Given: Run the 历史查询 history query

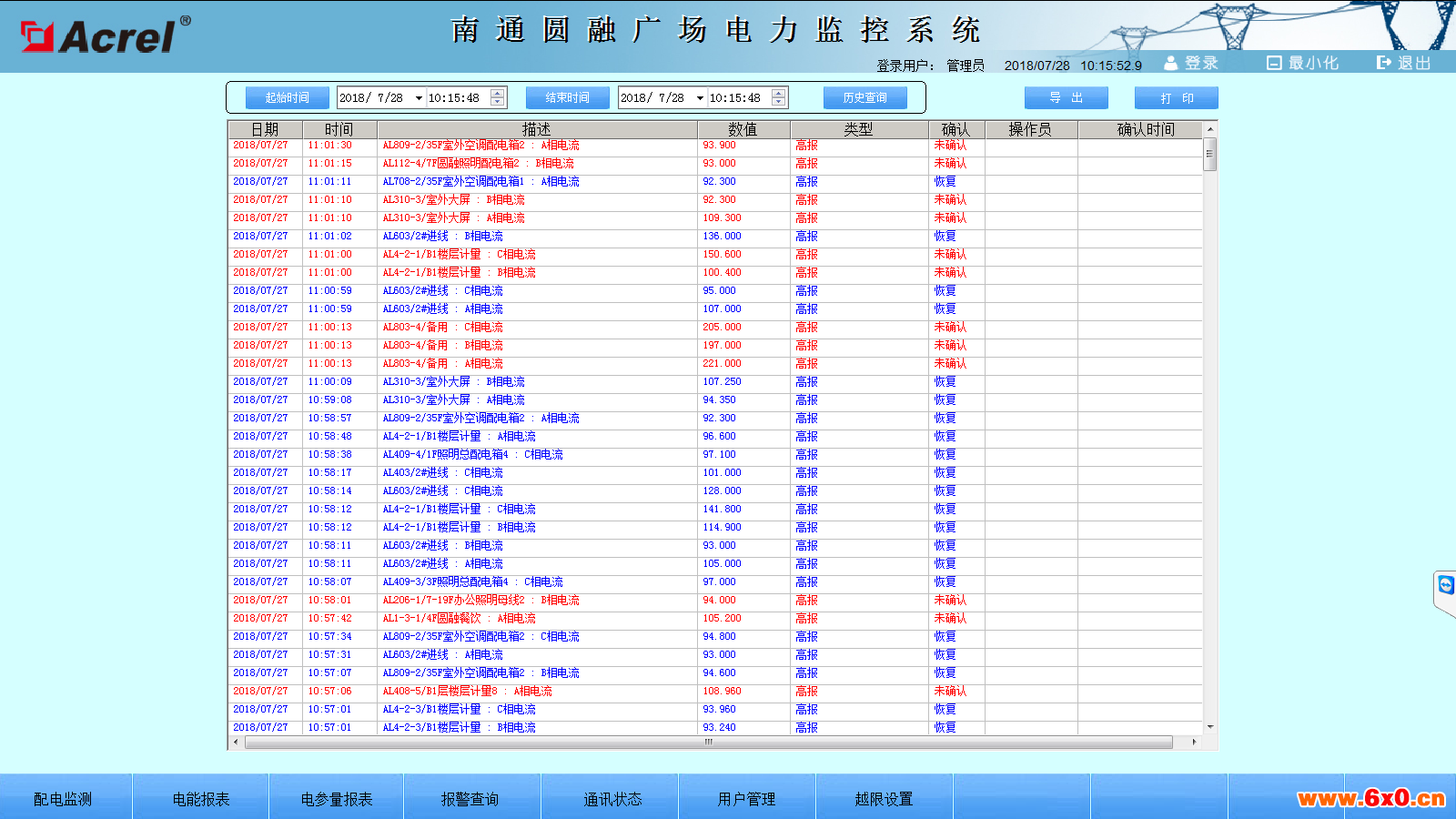Looking at the screenshot, I should pos(865,98).
